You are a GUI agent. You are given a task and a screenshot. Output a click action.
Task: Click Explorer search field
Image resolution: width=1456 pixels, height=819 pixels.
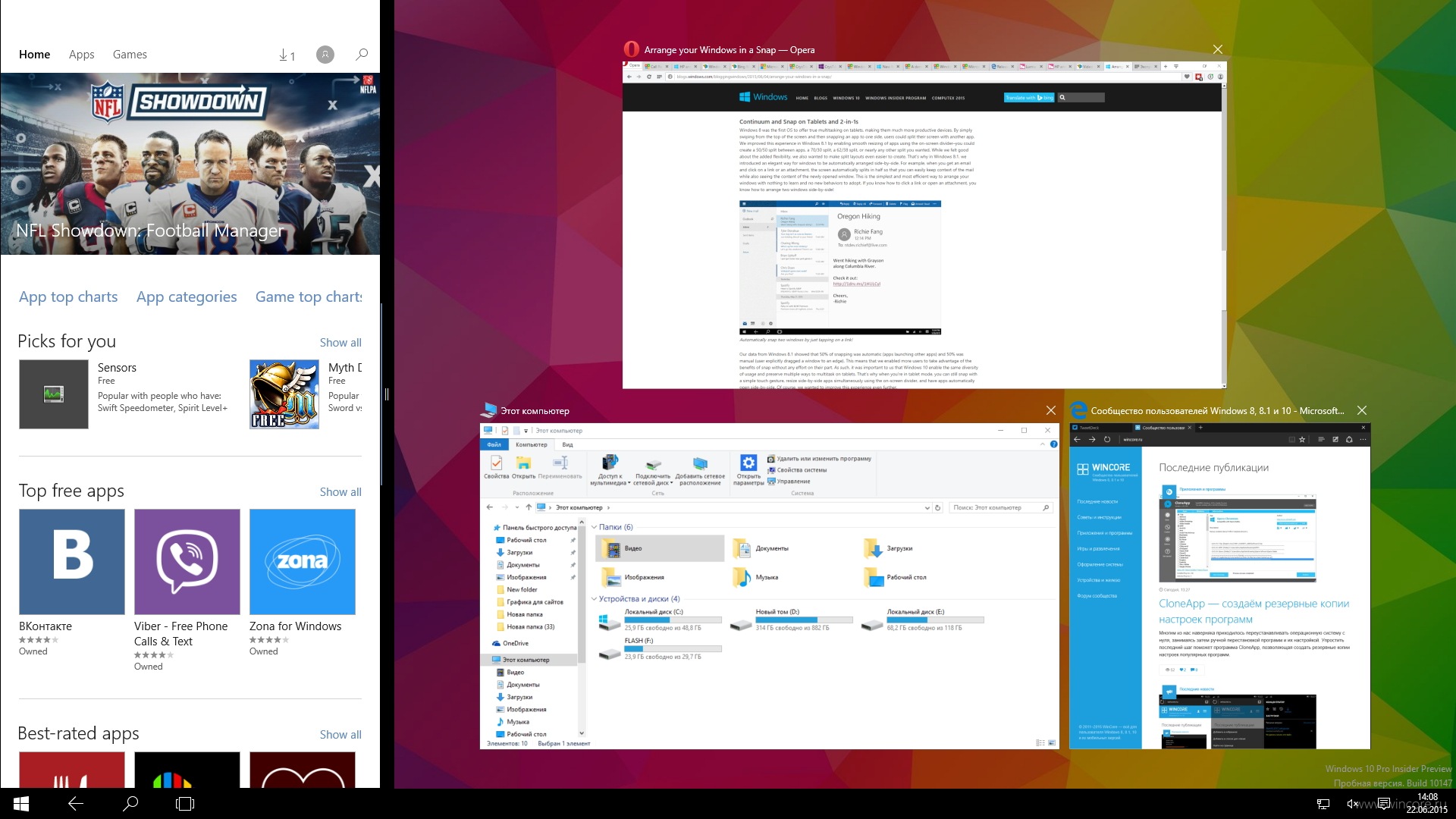click(x=1001, y=508)
